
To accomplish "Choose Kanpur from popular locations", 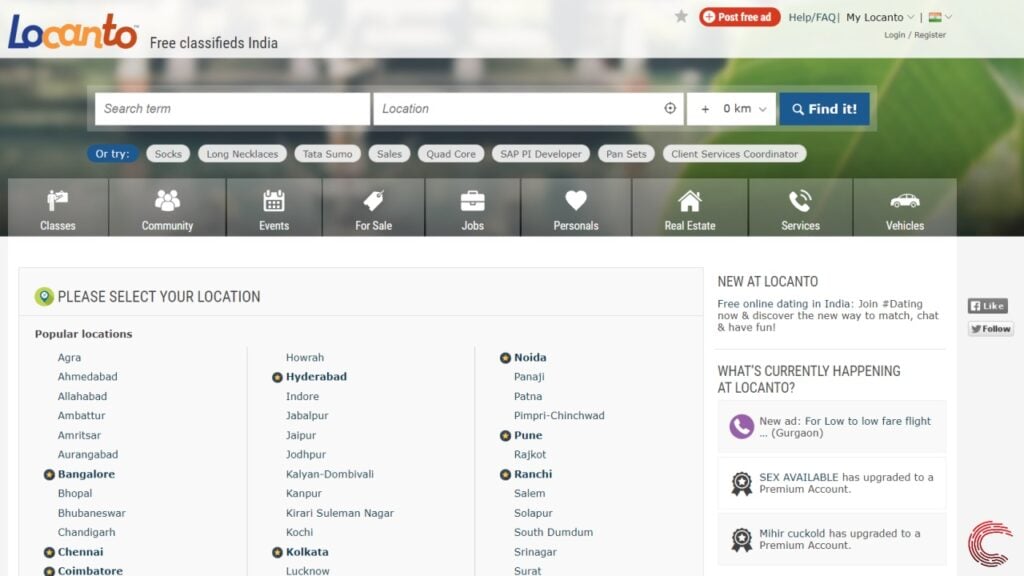I will coord(304,494).
